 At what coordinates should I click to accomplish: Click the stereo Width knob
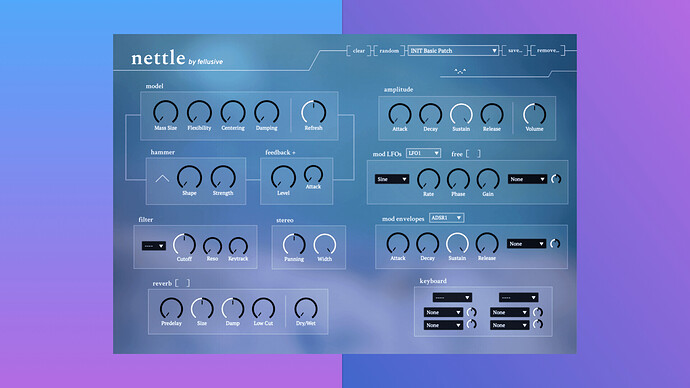click(325, 245)
